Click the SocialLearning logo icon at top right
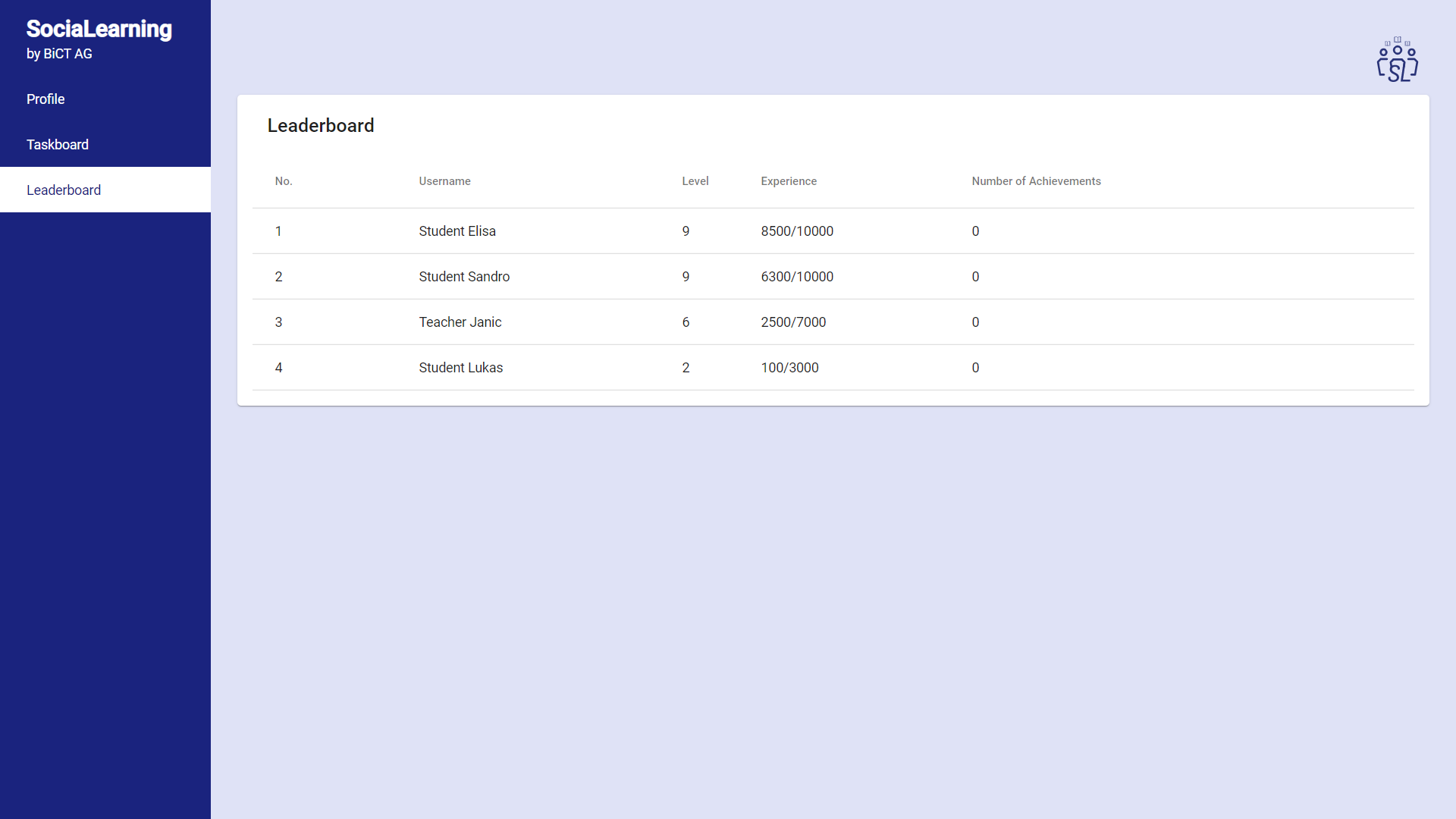The image size is (1456, 819). pos(1397,60)
